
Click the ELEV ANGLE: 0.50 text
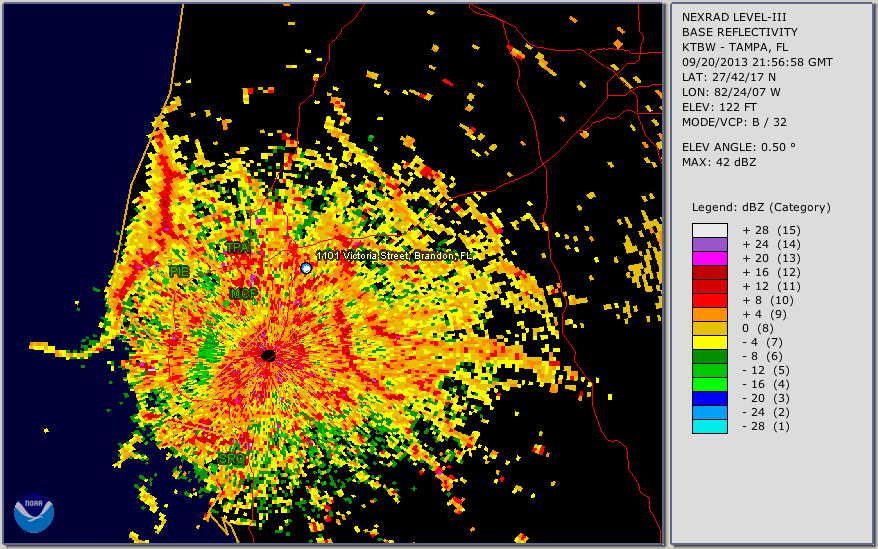(x=739, y=147)
